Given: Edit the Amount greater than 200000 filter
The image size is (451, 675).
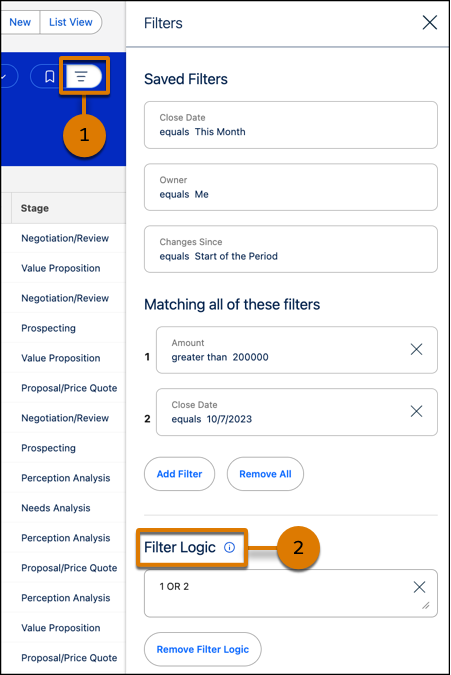Looking at the screenshot, I should click(284, 350).
